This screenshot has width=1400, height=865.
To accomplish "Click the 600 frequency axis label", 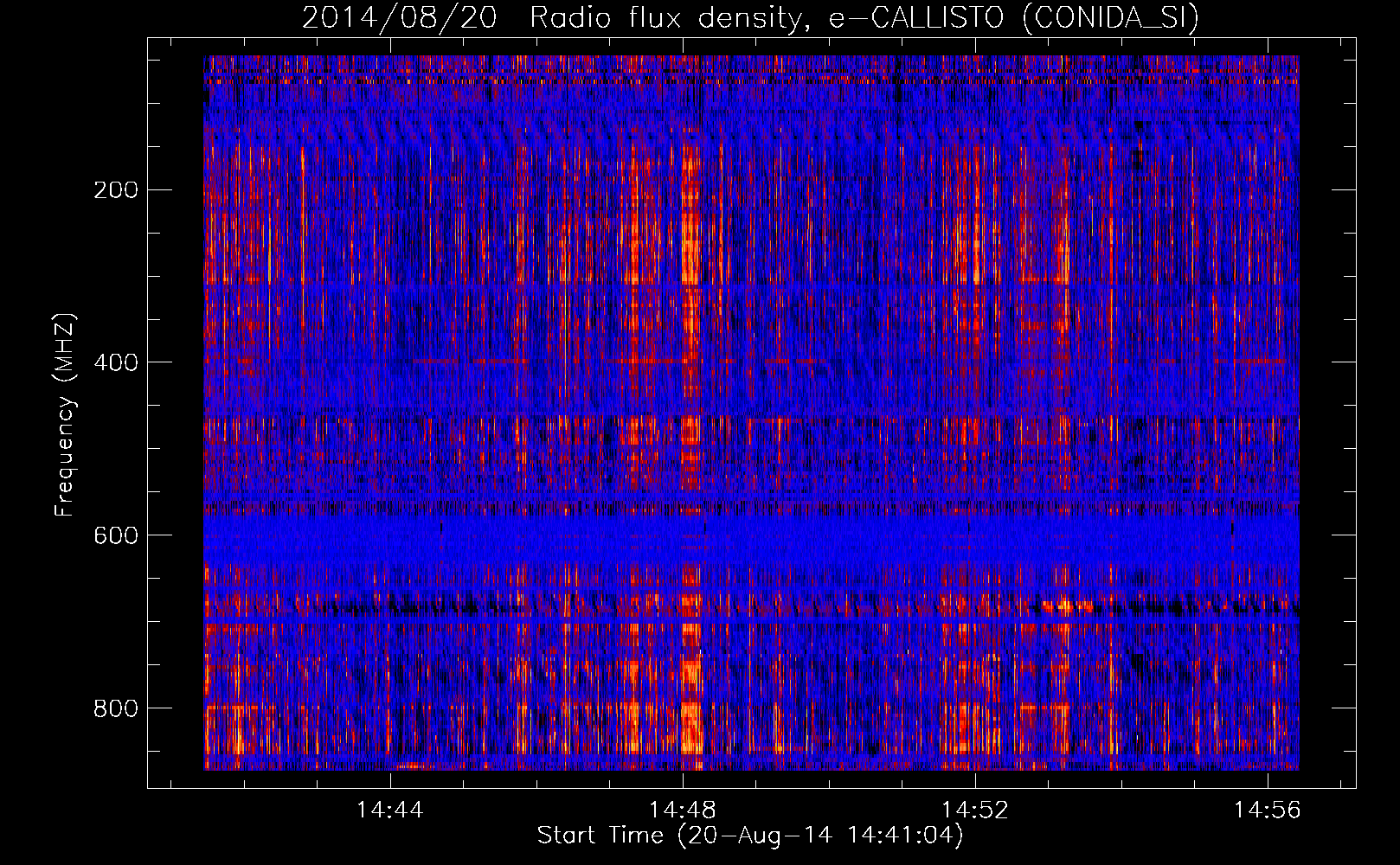I will pyautogui.click(x=116, y=535).
